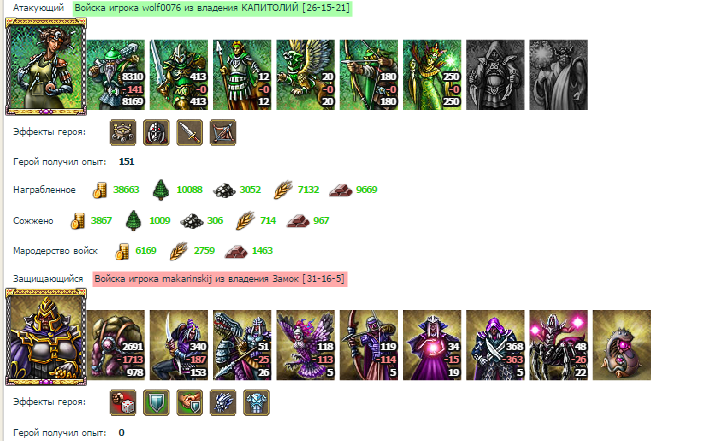This screenshot has width=719, height=441.
Task: Select the archer unit with 180 troops
Action: 369,75
